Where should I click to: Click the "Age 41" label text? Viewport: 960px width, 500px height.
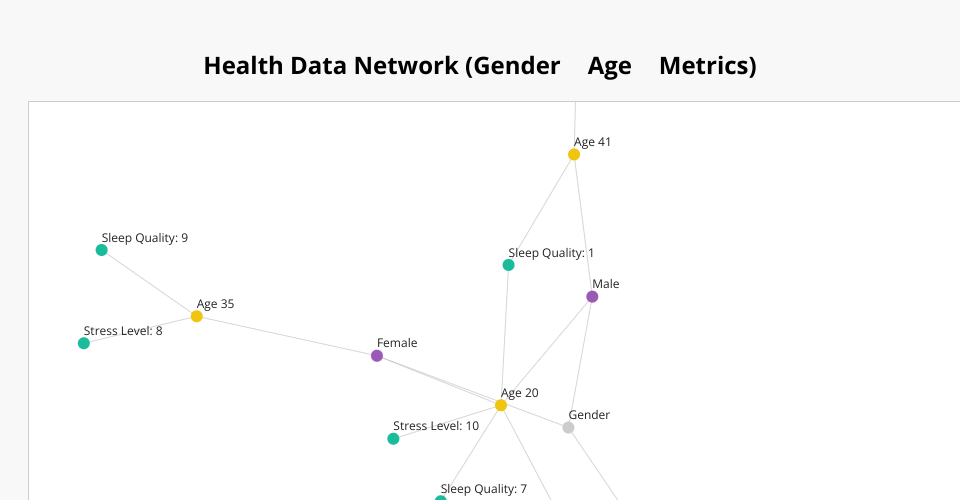tap(593, 142)
